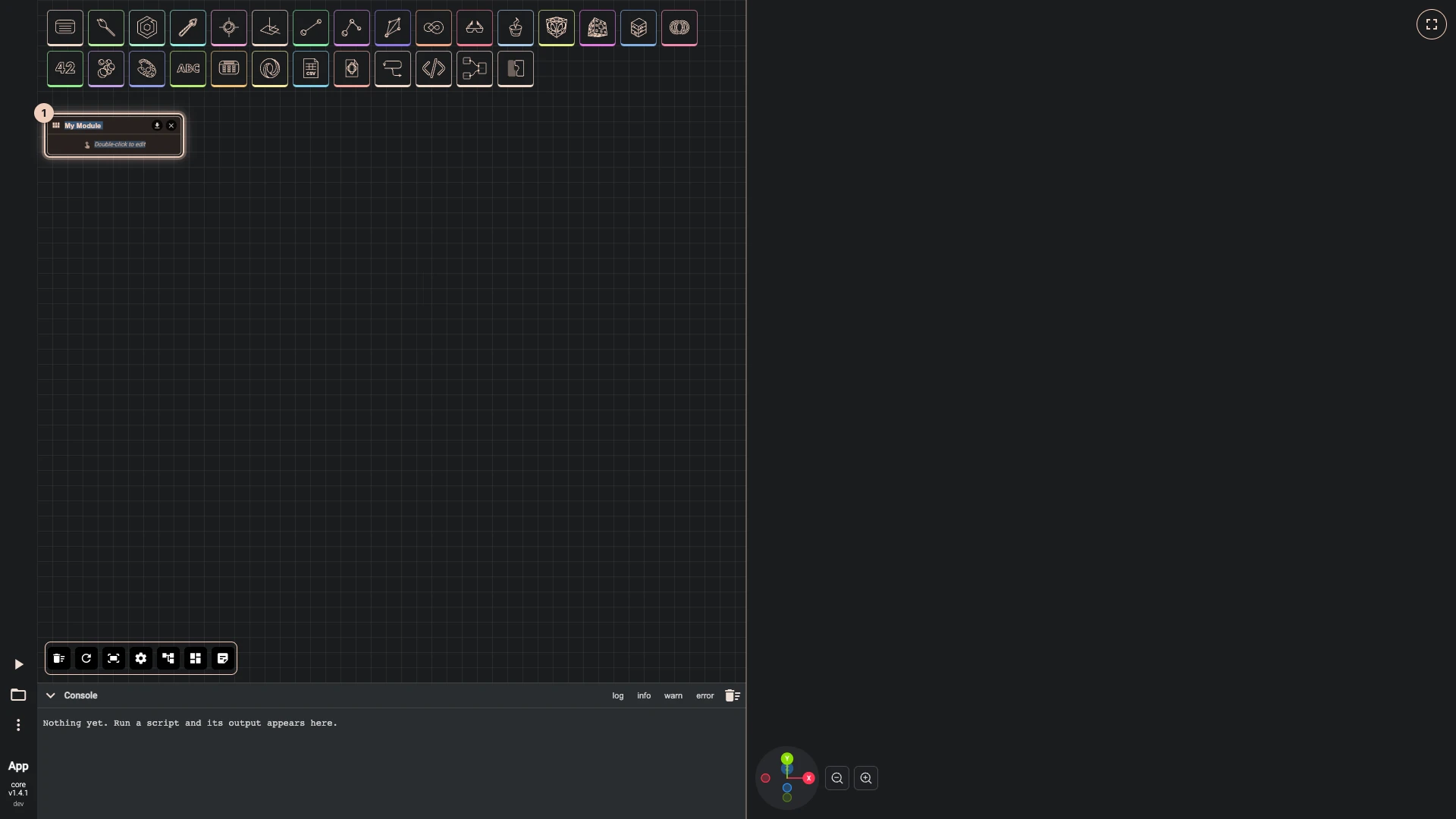The width and height of the screenshot is (1456, 819).
Task: Close the My Module node
Action: click(x=171, y=126)
